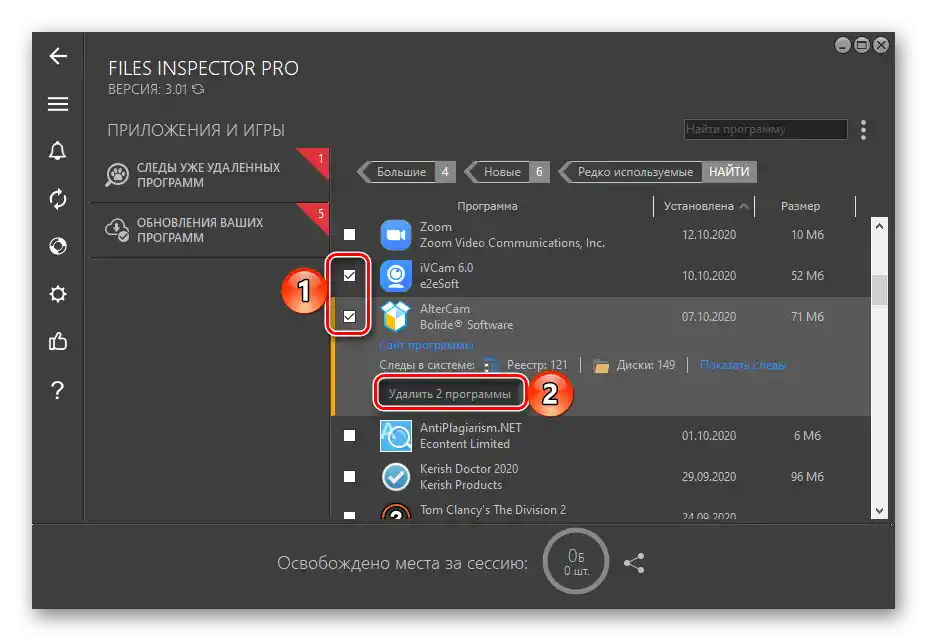The height and width of the screenshot is (641, 927).
Task: Click the program search input field
Action: (766, 130)
